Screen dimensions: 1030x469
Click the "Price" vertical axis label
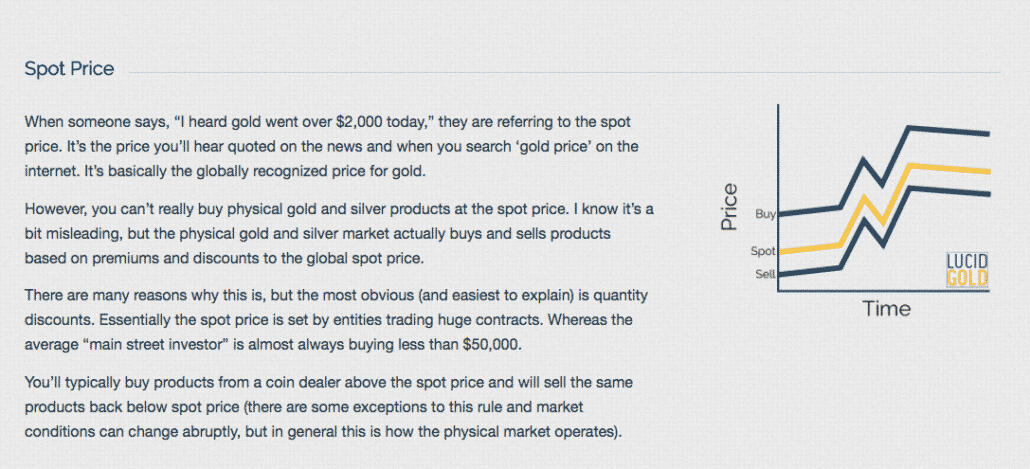click(x=730, y=207)
